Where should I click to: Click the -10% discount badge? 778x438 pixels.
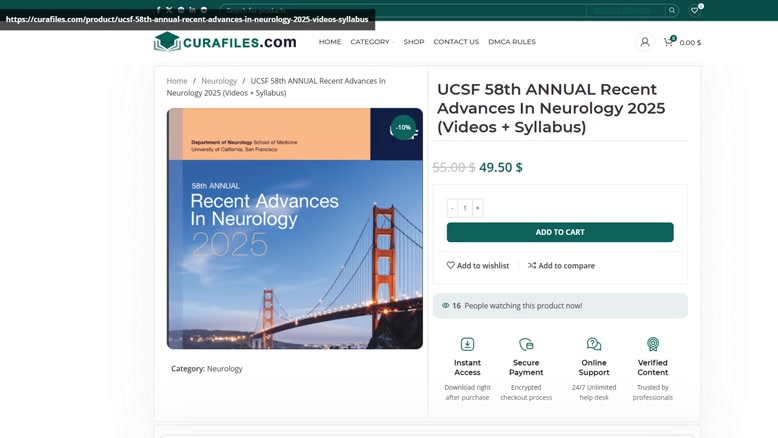403,127
